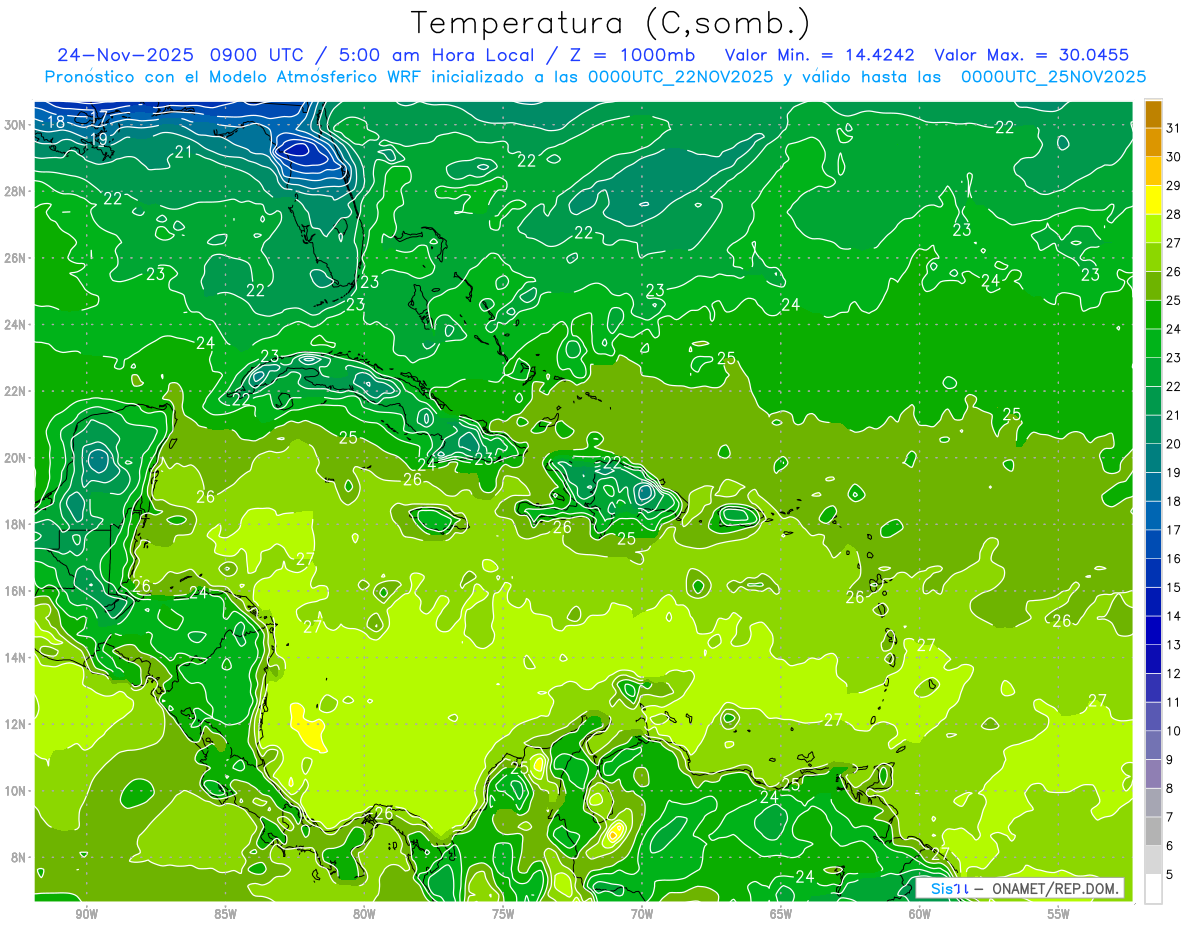This screenshot has width=1200, height=927.
Task: Select the valid-until time "0000UTC_25NOV2025"
Action: tap(1054, 77)
